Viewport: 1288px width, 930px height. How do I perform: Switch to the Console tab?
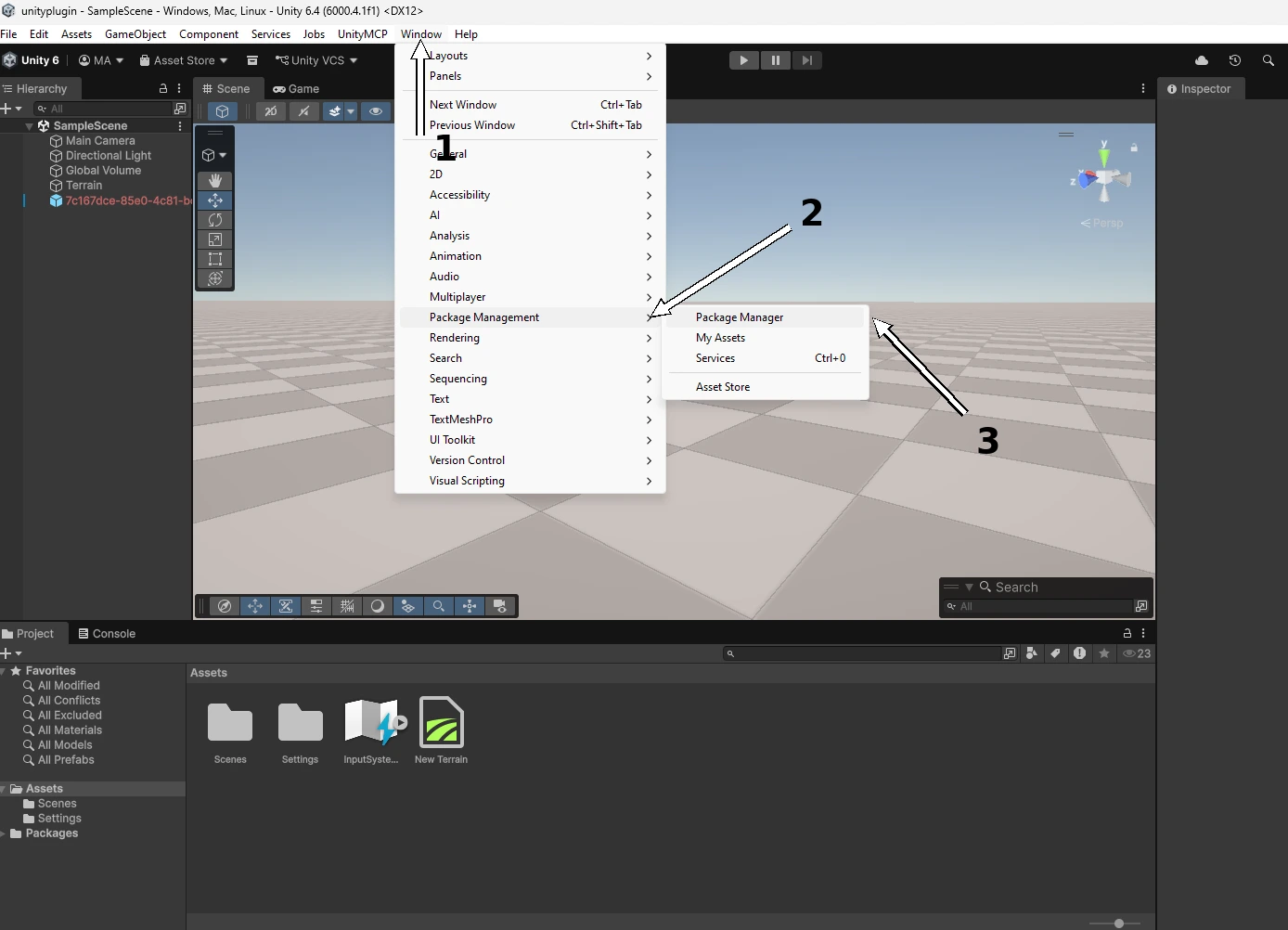[107, 634]
